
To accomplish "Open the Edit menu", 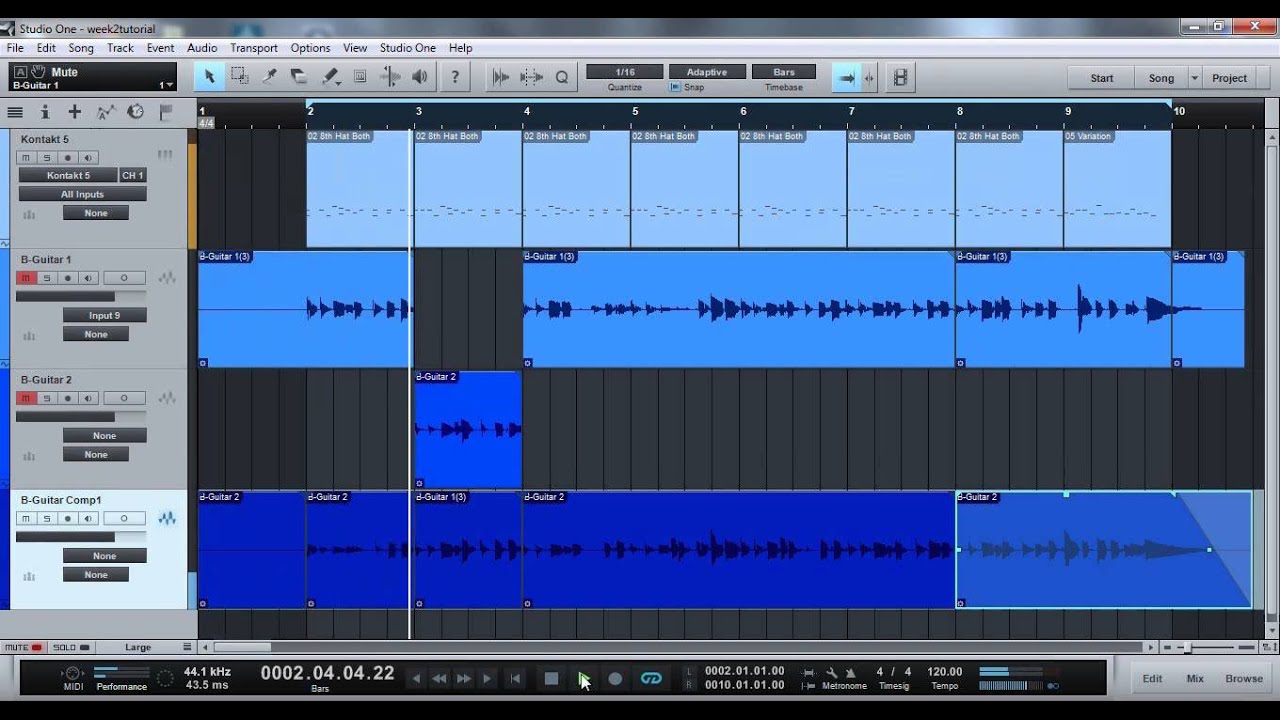I will (x=46, y=48).
